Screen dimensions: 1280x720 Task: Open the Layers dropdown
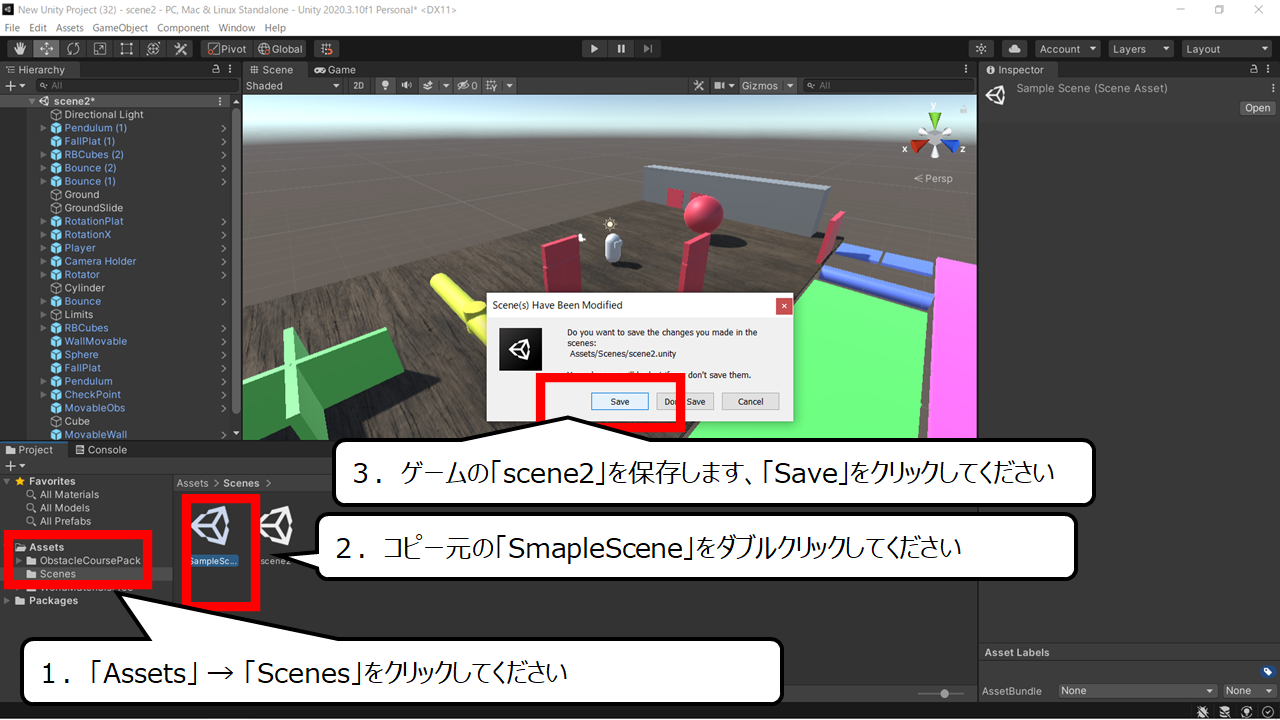pos(1141,48)
